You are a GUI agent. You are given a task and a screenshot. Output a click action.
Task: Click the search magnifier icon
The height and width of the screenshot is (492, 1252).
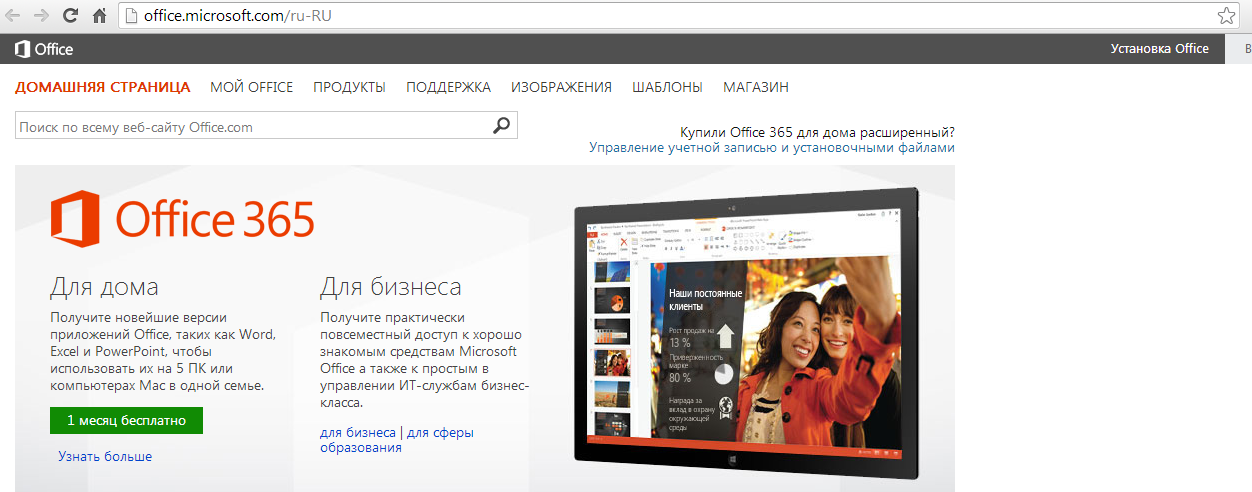pos(502,126)
